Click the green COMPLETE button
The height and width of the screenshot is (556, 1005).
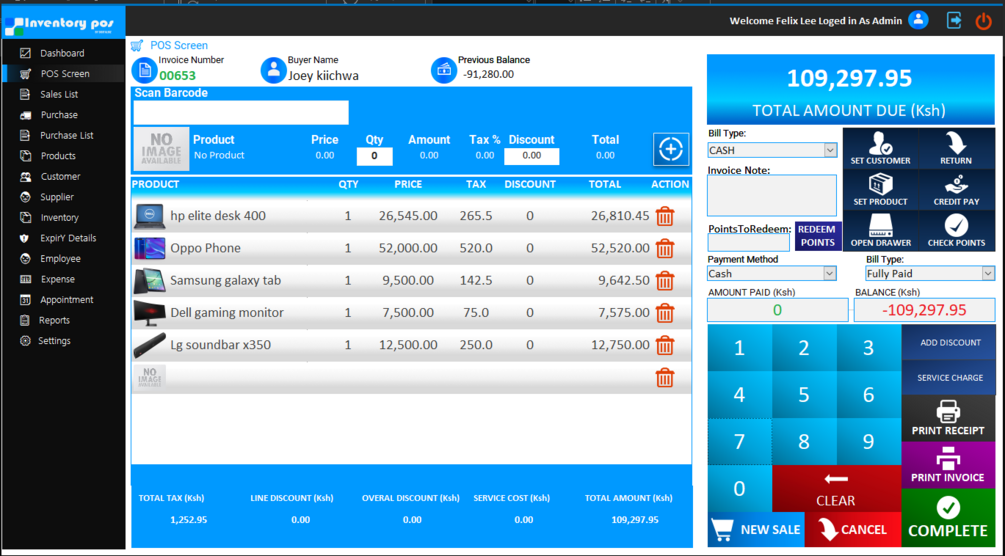(x=948, y=518)
